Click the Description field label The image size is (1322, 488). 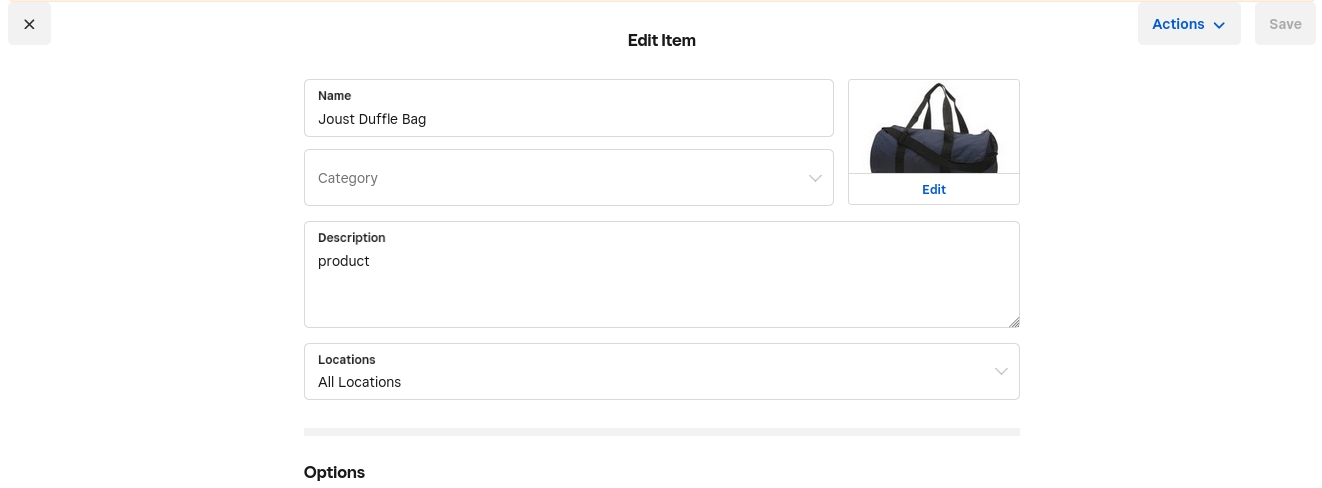pyautogui.click(x=351, y=238)
